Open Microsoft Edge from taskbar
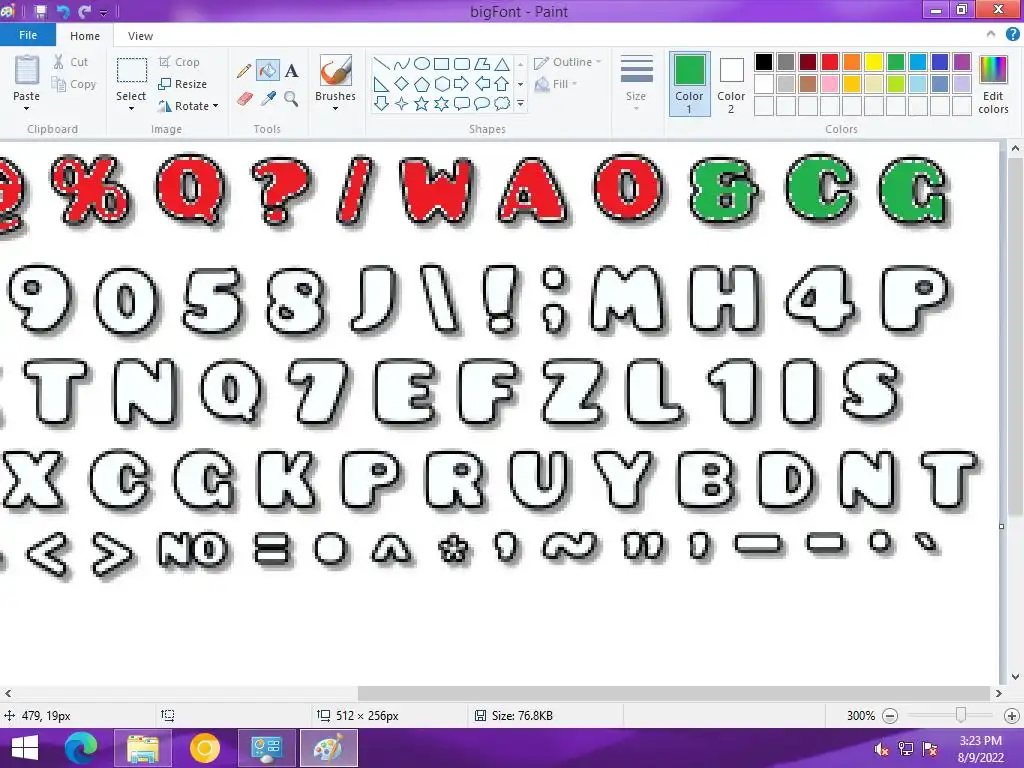This screenshot has width=1024, height=768. click(x=81, y=748)
